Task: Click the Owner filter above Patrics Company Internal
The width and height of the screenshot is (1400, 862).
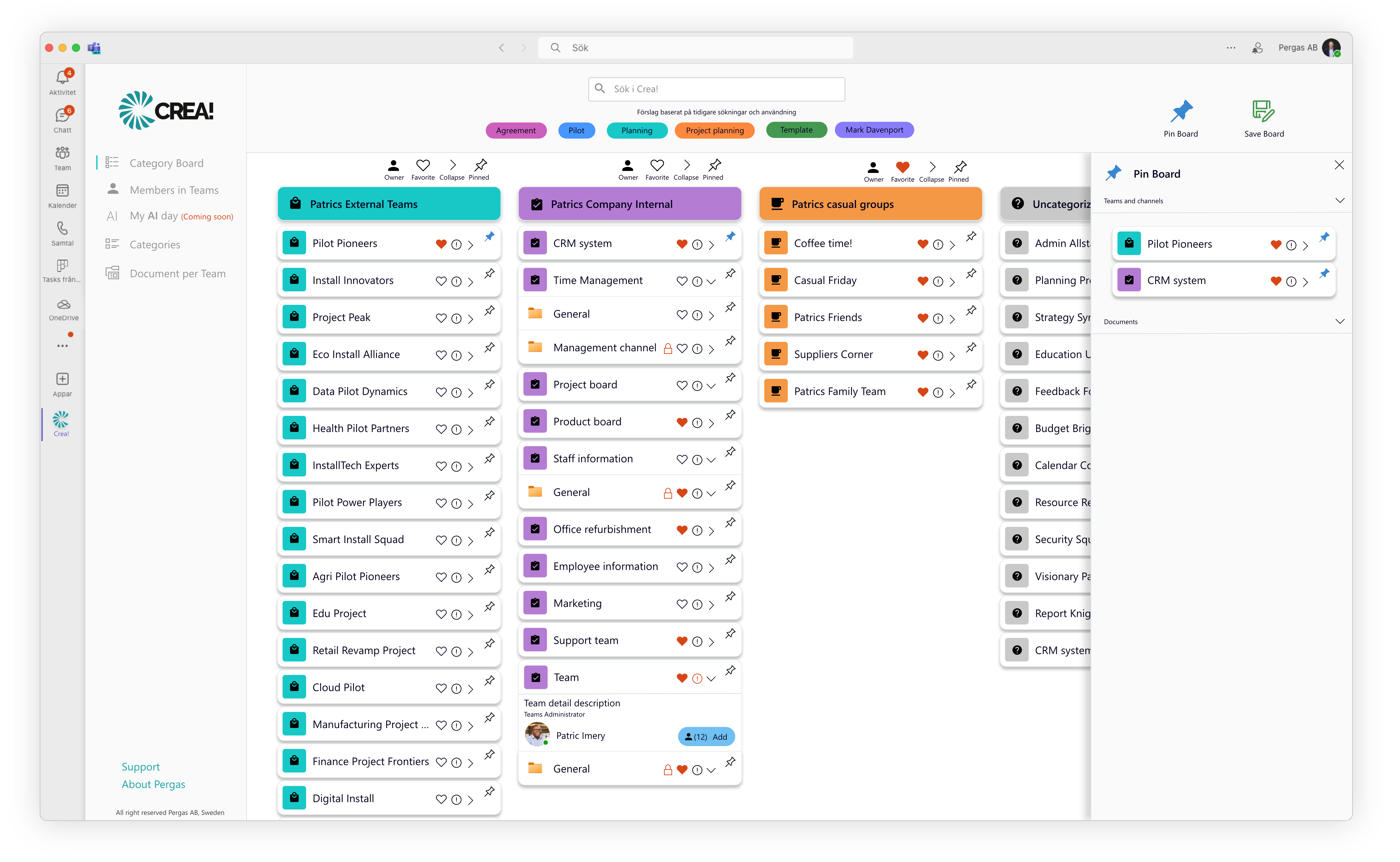Action: (628, 169)
